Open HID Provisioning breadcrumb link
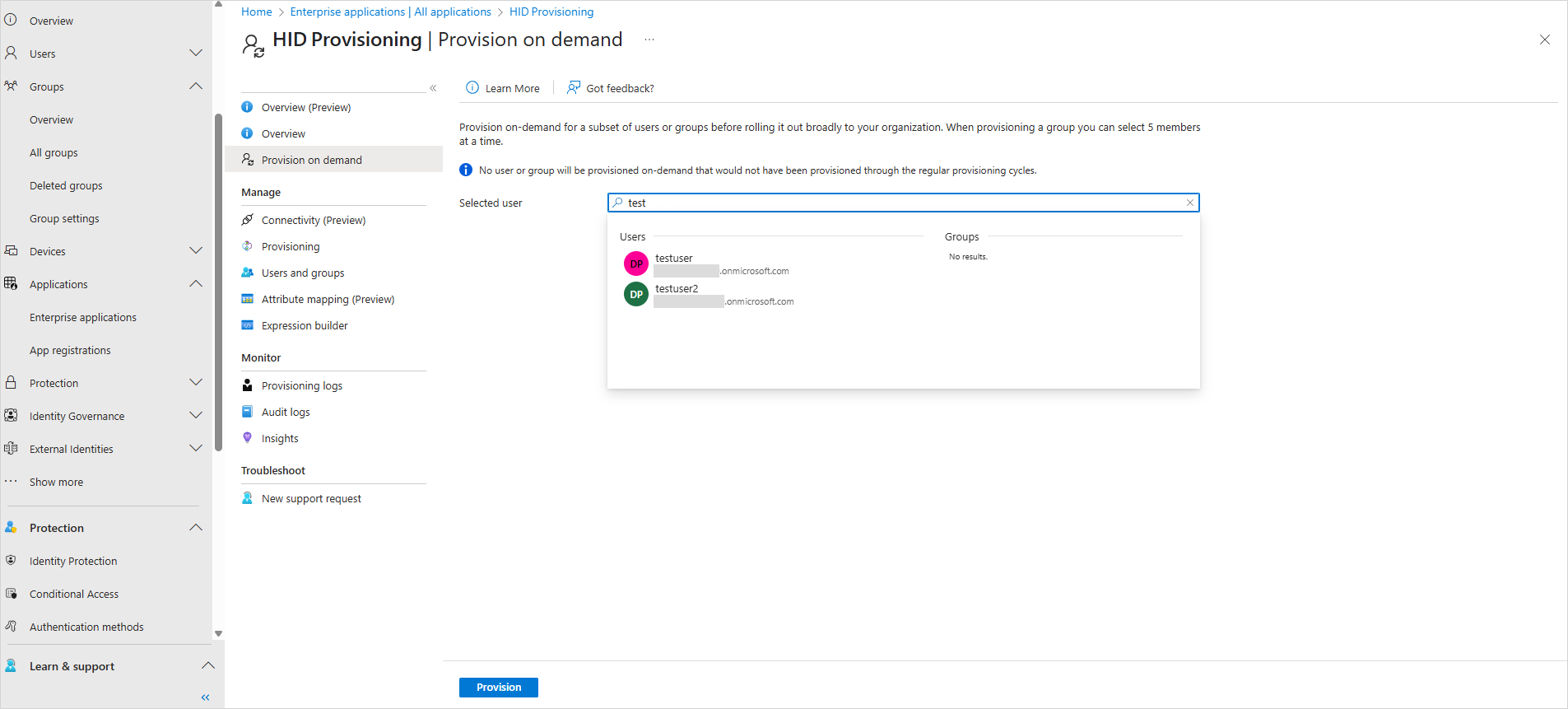 pos(551,12)
